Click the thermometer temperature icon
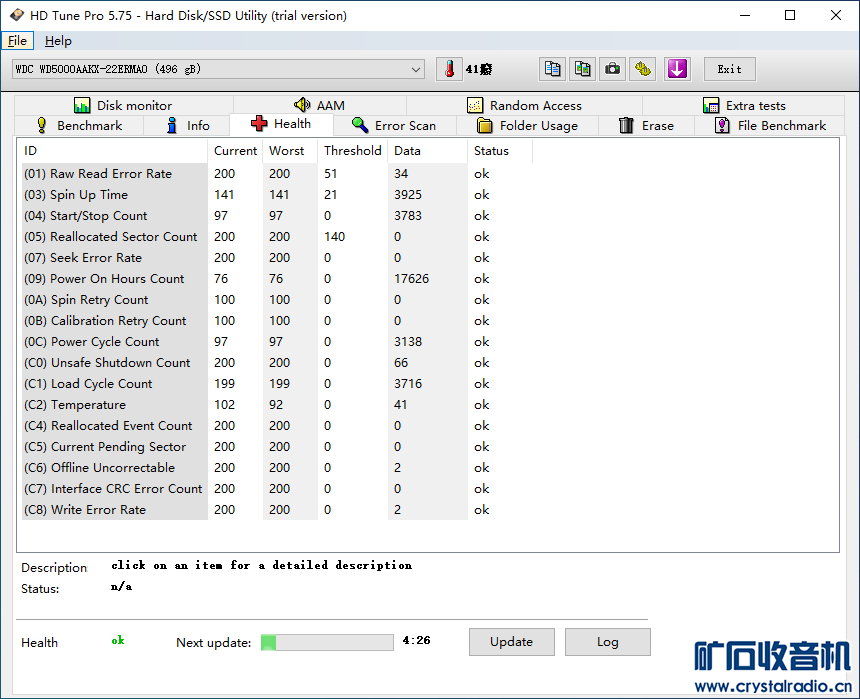 click(x=449, y=69)
